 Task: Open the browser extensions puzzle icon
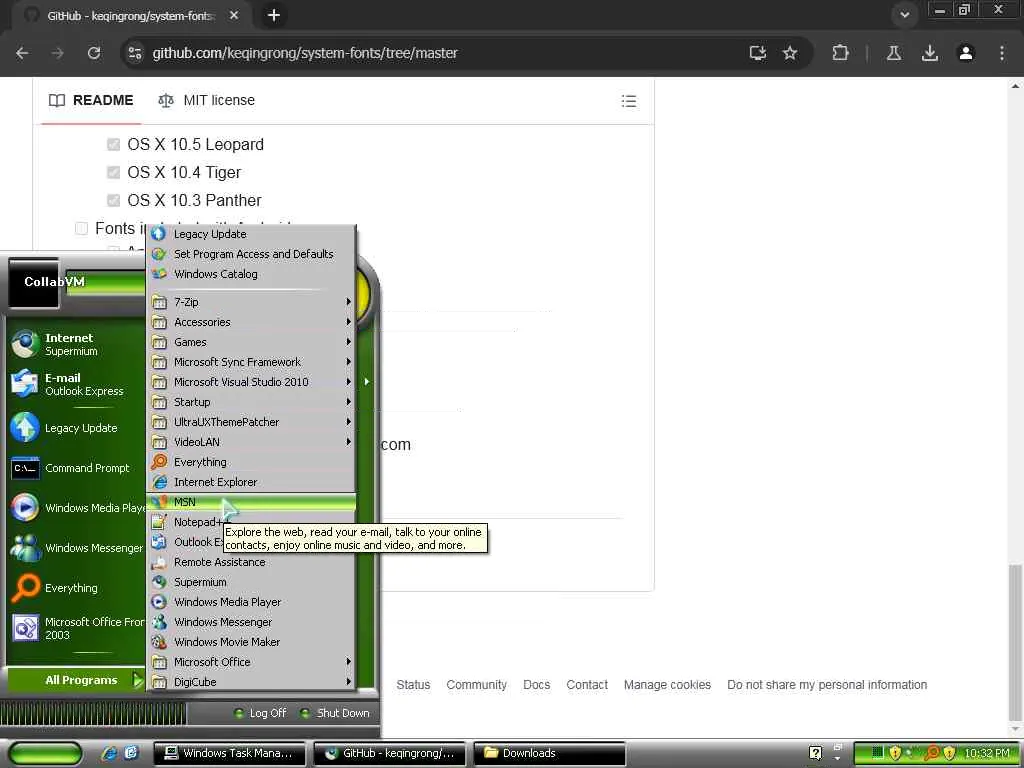[x=840, y=53]
